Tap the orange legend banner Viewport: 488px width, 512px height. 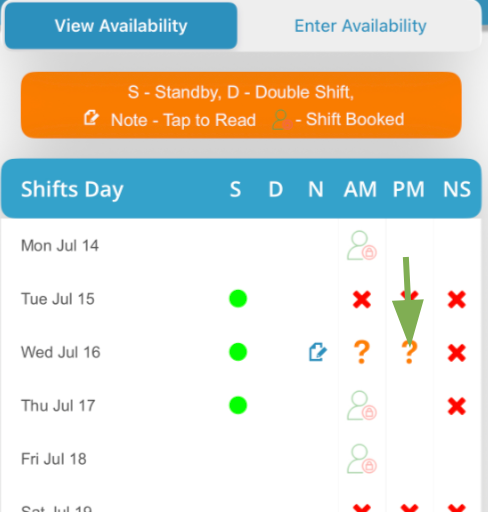[x=241, y=105]
